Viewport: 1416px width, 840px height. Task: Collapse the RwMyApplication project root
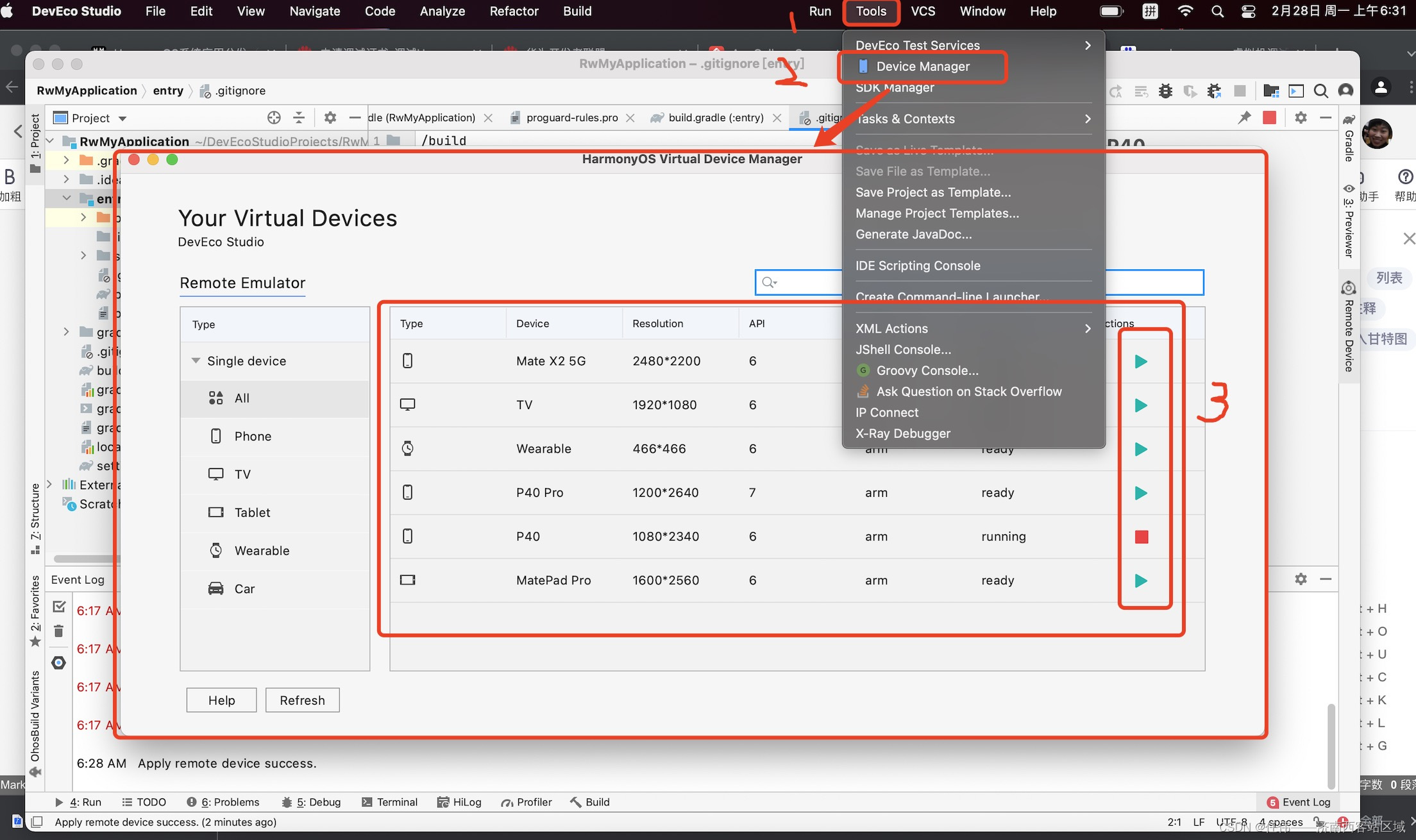pyautogui.click(x=50, y=141)
